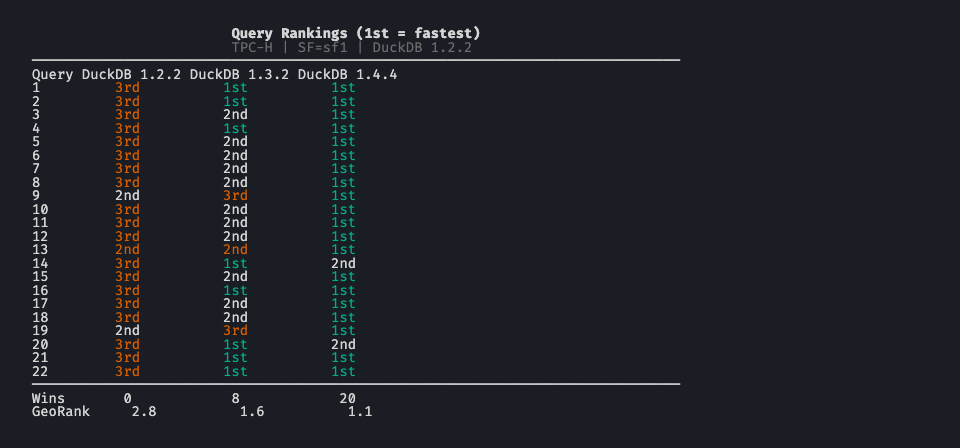Click query 7's '2nd' under DuckDB 1.3.2

tap(235, 169)
